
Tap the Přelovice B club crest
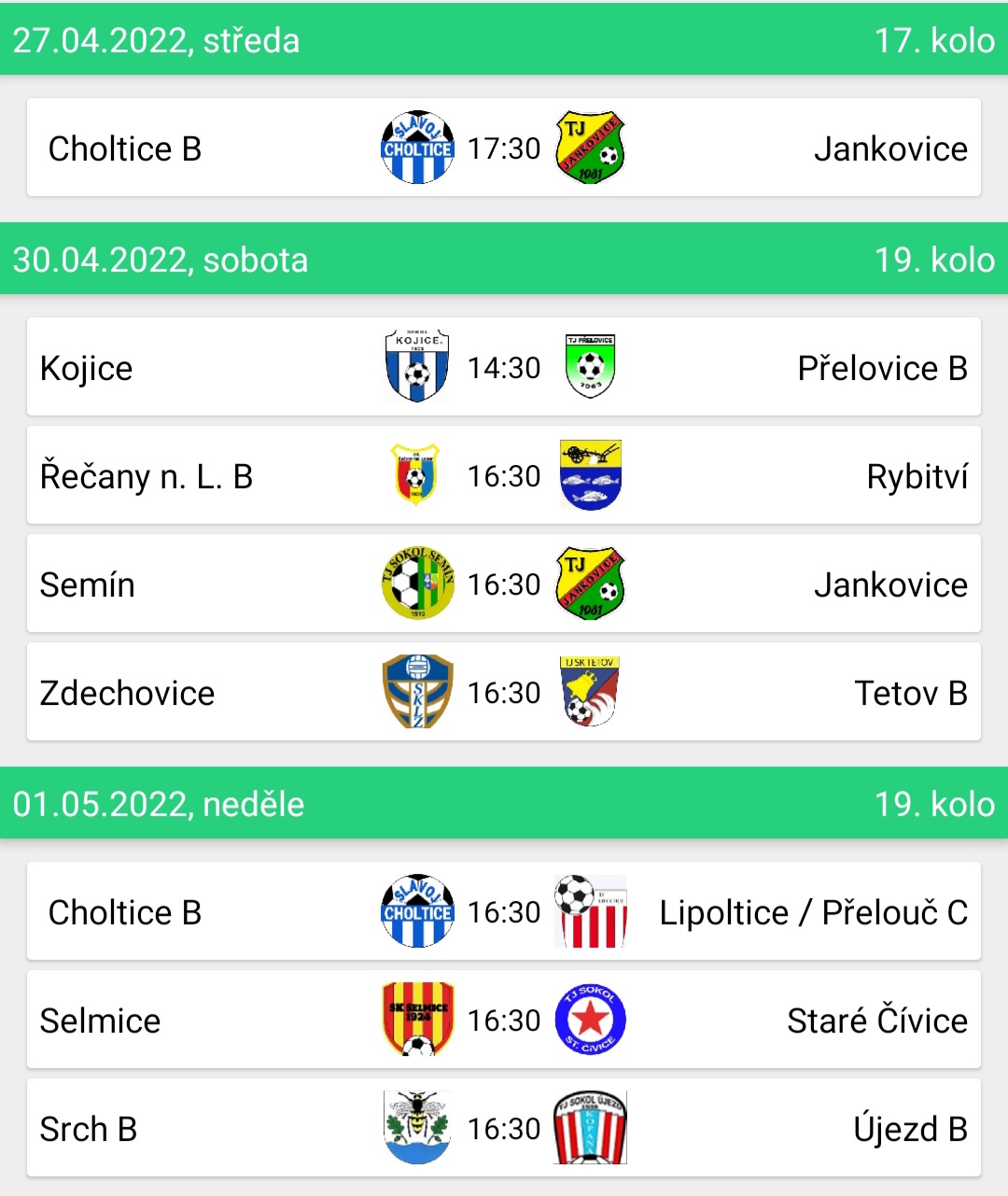(x=590, y=367)
